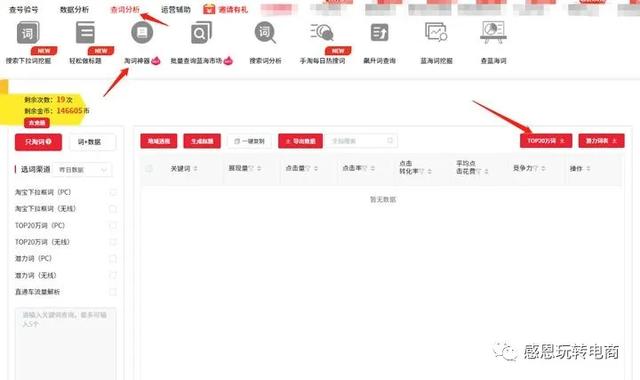Screen dimensions: 640x380
Task: Open the 邀请有礼 menu item
Action: (233, 9)
